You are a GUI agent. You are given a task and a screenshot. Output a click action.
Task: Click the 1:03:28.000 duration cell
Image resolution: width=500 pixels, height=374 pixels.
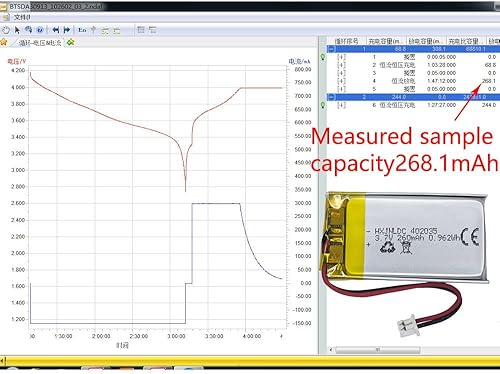[x=441, y=65]
